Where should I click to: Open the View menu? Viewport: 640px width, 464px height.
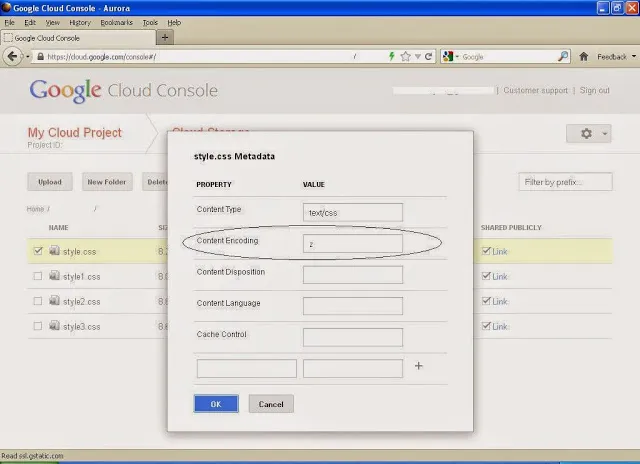52,22
